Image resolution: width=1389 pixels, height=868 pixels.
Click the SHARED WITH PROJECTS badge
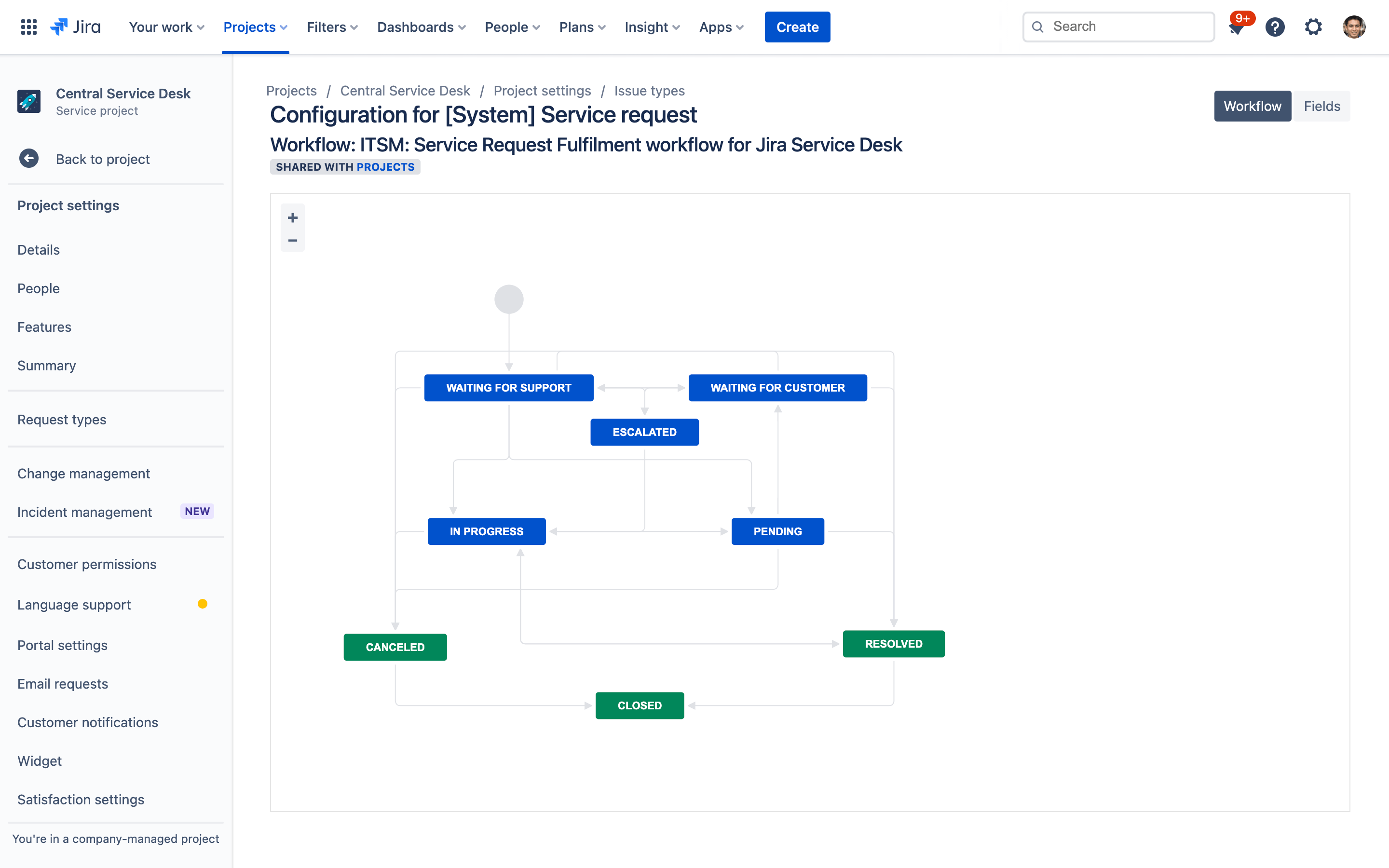coord(345,167)
